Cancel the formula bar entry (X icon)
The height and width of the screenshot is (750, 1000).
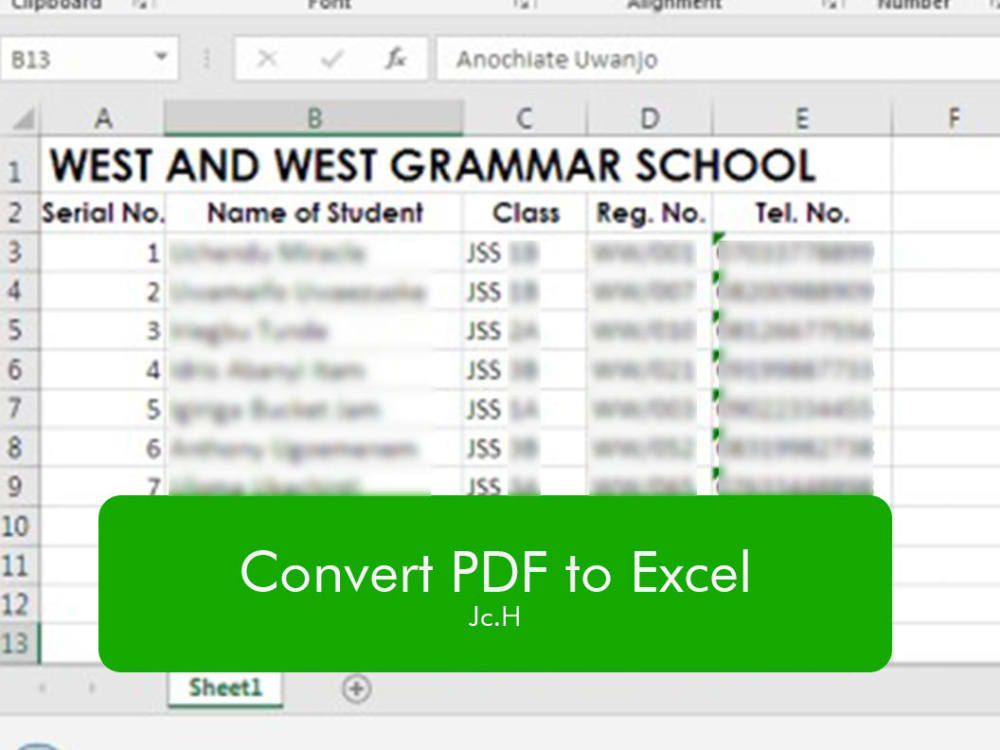267,59
